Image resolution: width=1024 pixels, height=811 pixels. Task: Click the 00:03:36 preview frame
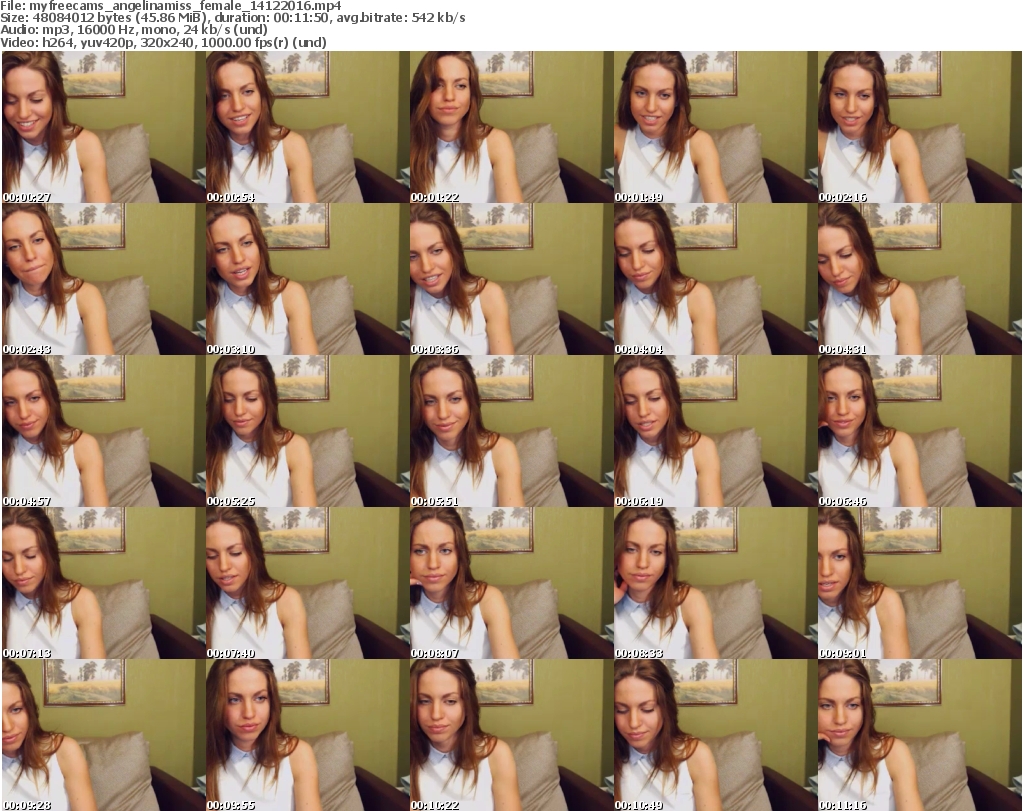pos(511,279)
